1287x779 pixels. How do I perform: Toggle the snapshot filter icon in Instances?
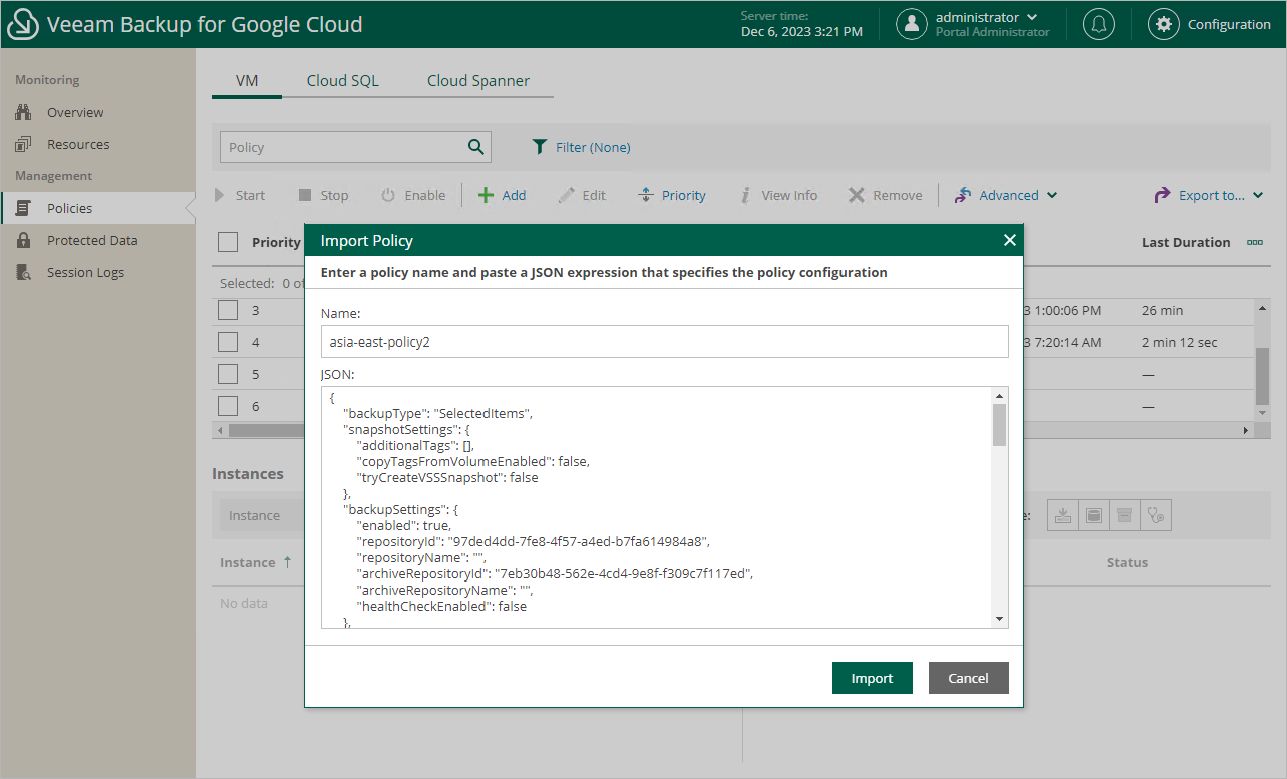click(x=1062, y=515)
